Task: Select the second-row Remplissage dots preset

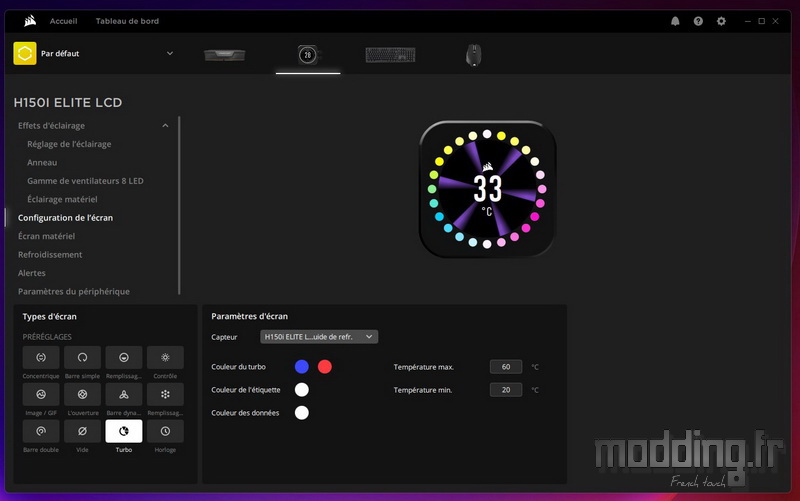Action: tap(165, 394)
